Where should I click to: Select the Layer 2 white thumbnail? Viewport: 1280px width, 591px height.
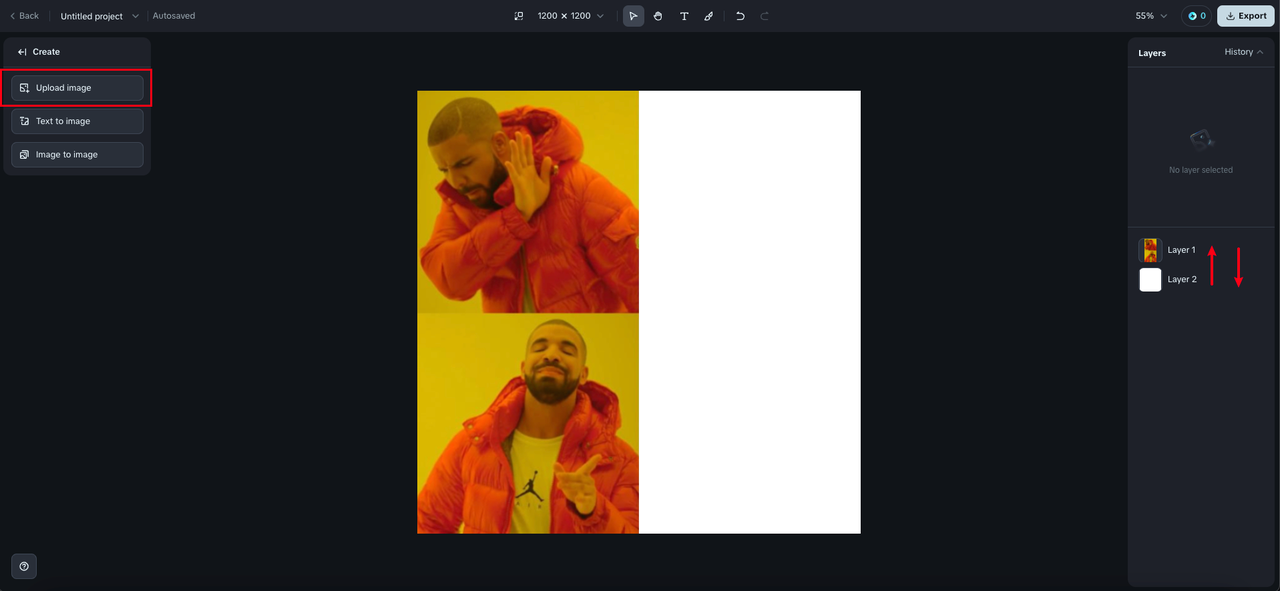tap(1150, 280)
